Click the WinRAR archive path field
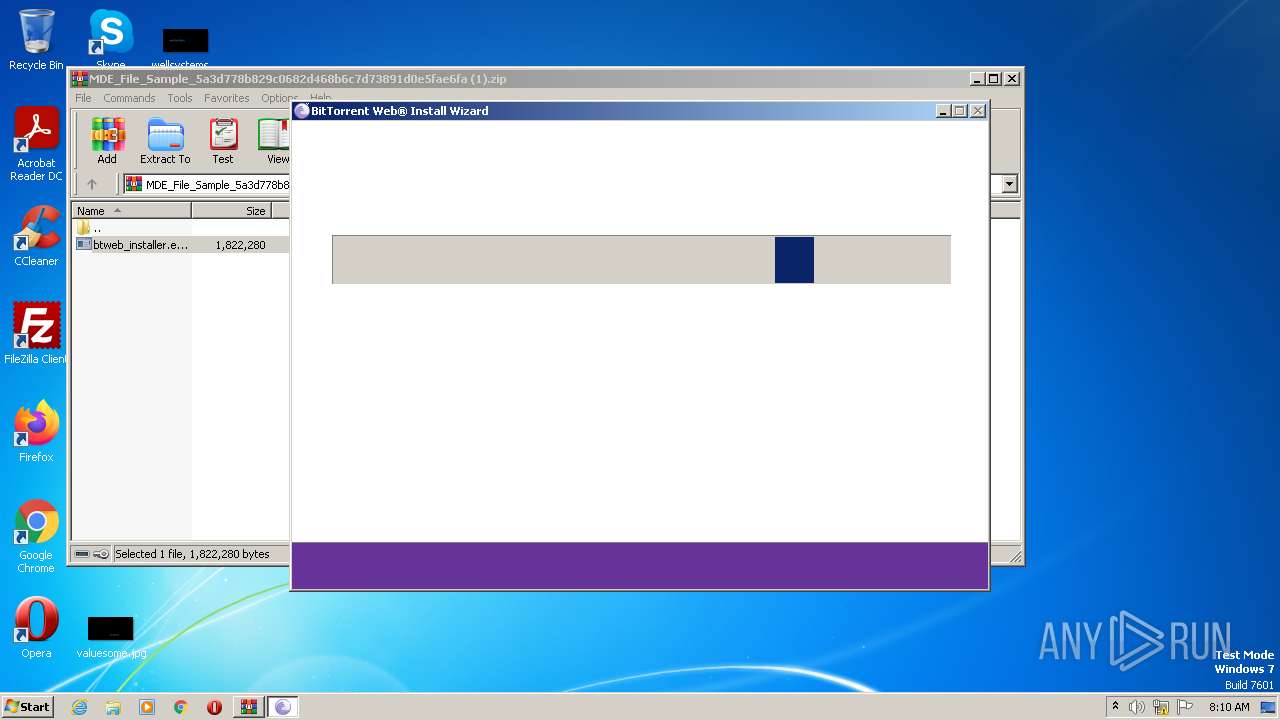Viewport: 1280px width, 720px height. 207,184
